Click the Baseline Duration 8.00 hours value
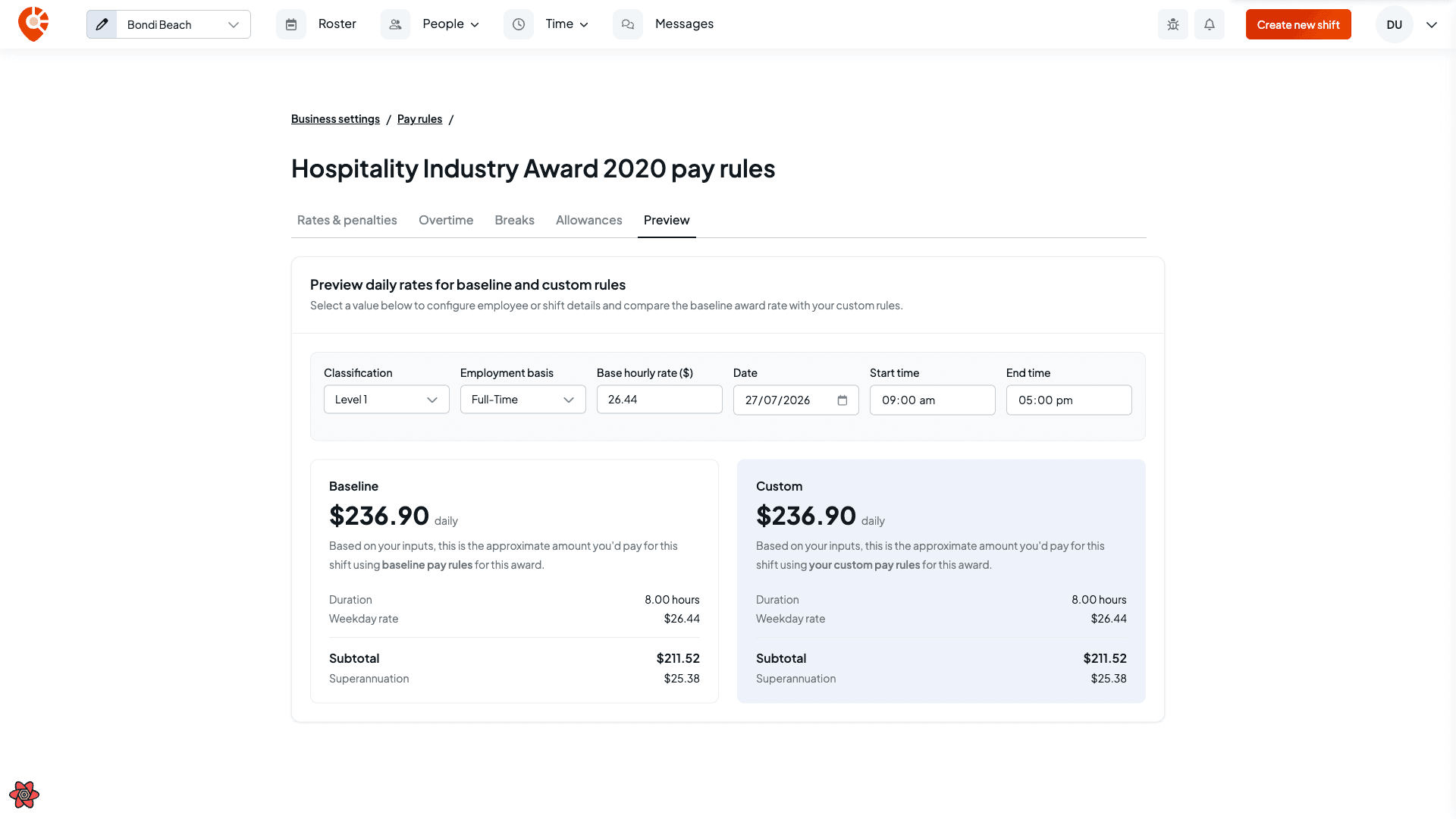Viewport: 1456px width, 819px height. click(x=672, y=600)
